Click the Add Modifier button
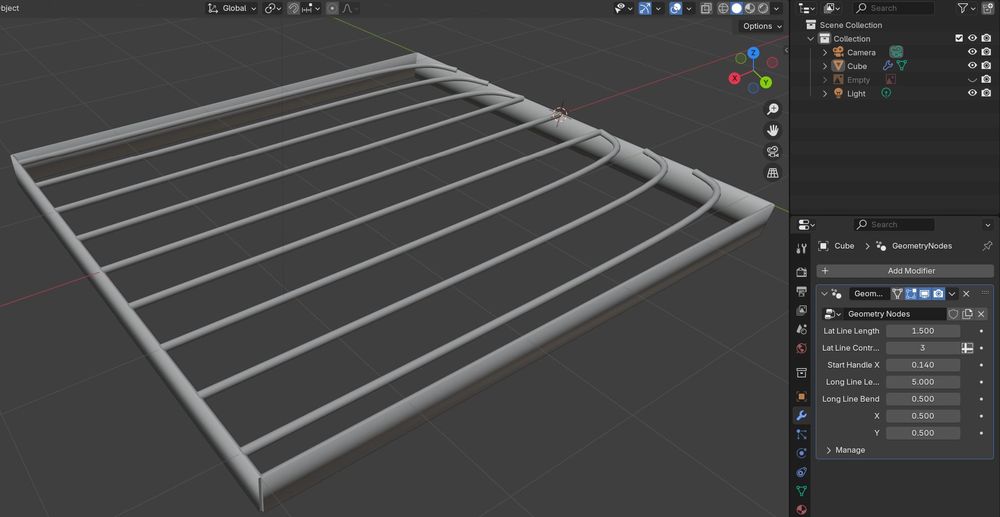Screen dimensions: 1000x517 click(x=905, y=271)
